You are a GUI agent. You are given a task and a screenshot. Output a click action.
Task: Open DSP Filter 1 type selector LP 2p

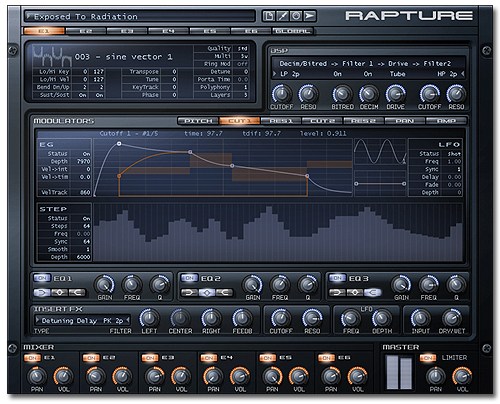point(289,74)
